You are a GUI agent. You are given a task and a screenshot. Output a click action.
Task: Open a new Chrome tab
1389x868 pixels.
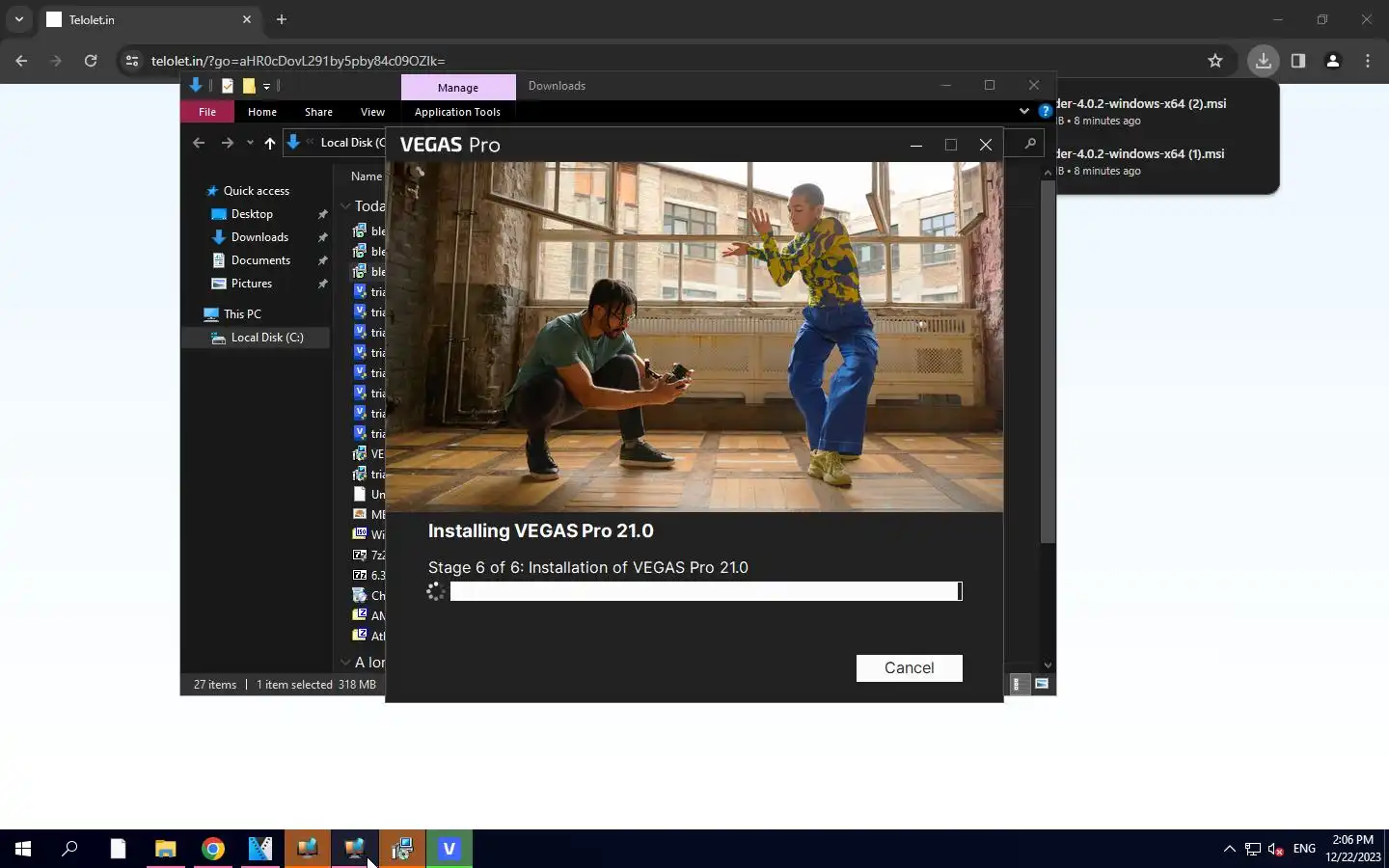[281, 19]
